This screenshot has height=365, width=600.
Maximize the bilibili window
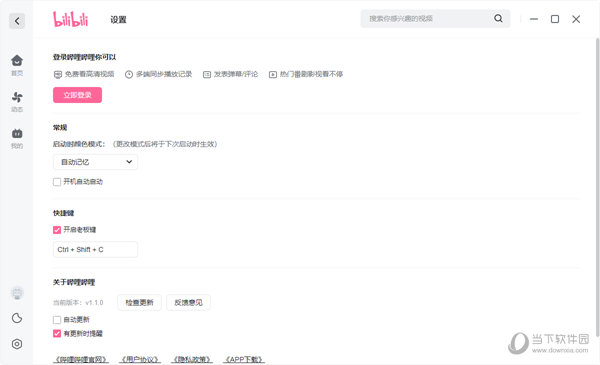click(555, 19)
